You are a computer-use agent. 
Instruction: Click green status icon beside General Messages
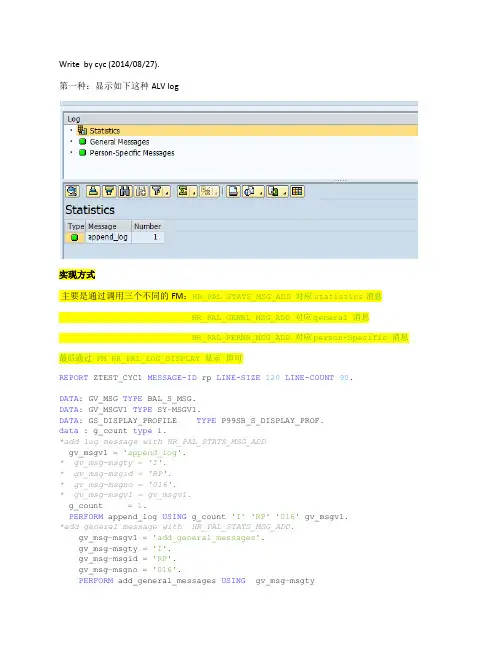pos(82,142)
